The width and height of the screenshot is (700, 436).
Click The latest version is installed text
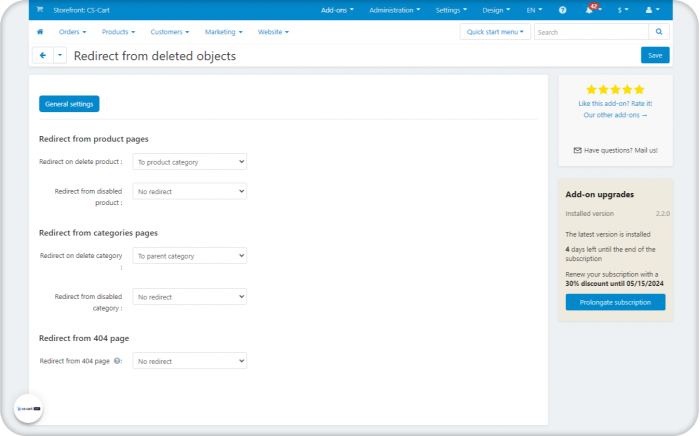608,234
